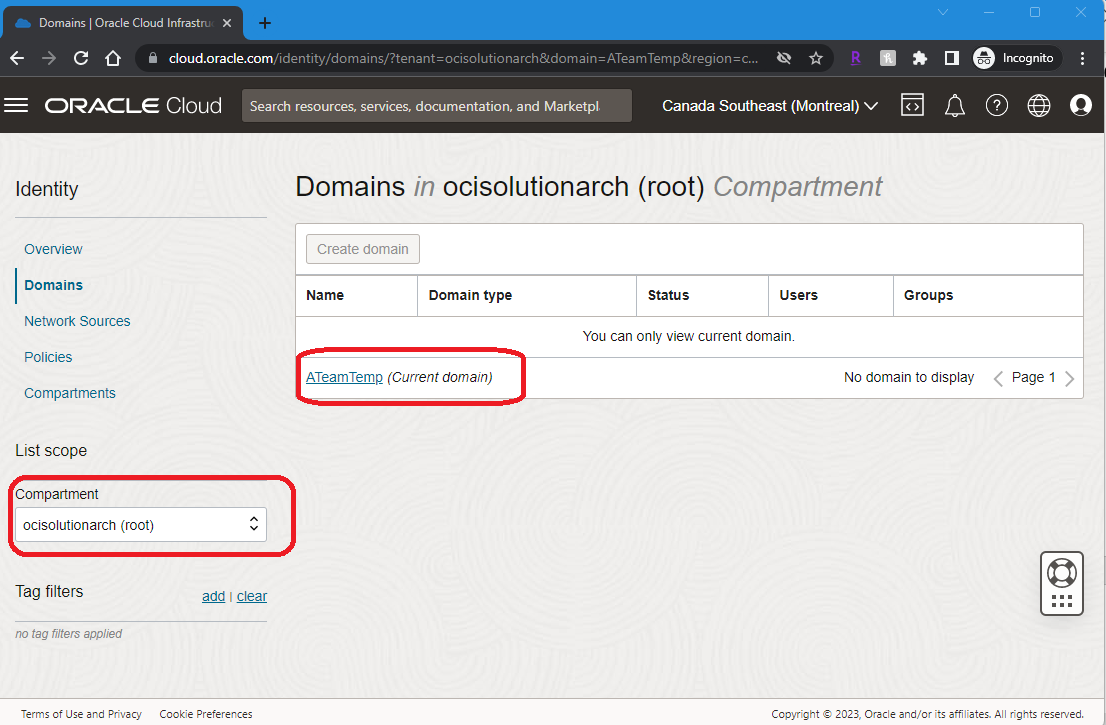Viewport: 1106px width, 725px height.
Task: Open the Policies sidebar item
Action: pyautogui.click(x=48, y=357)
